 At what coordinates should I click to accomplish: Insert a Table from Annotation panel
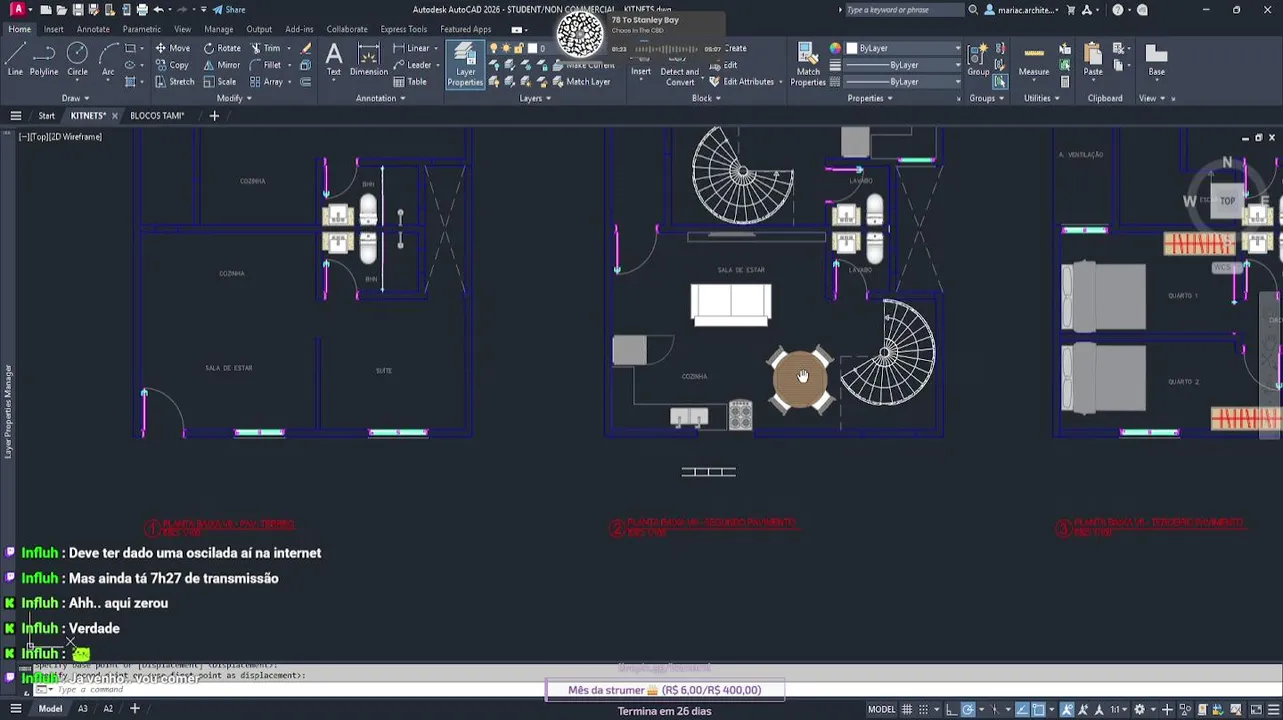[410, 82]
